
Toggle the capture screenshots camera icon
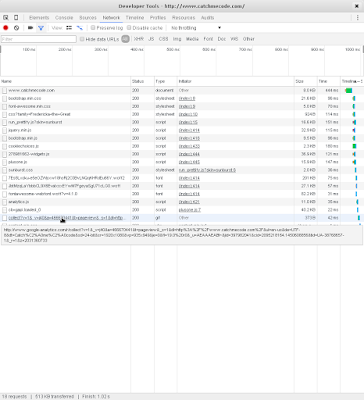pos(30,28)
